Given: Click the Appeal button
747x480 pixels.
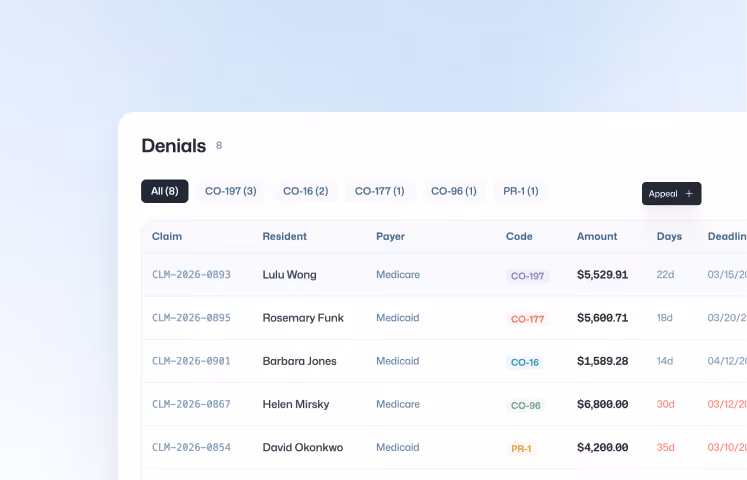Looking at the screenshot, I should (x=671, y=193).
